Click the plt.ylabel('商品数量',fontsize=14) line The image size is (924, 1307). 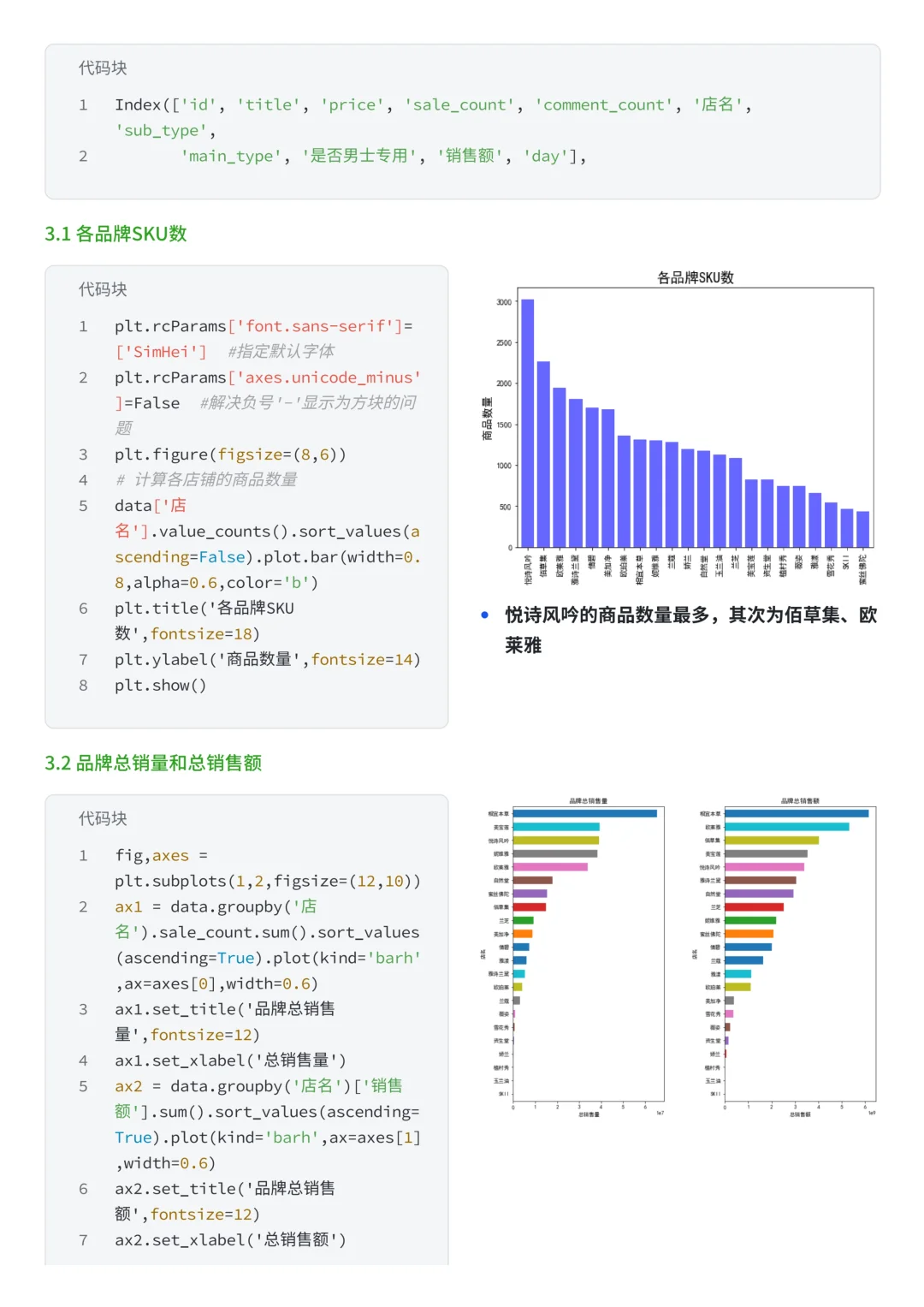coord(268,659)
